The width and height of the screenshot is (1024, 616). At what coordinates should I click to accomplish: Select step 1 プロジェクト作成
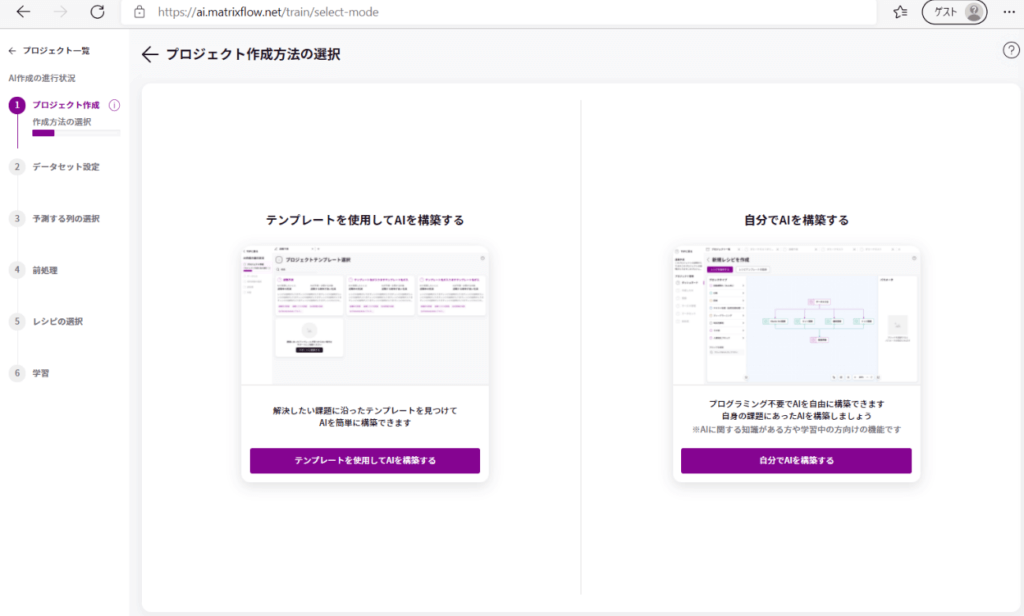[x=65, y=105]
